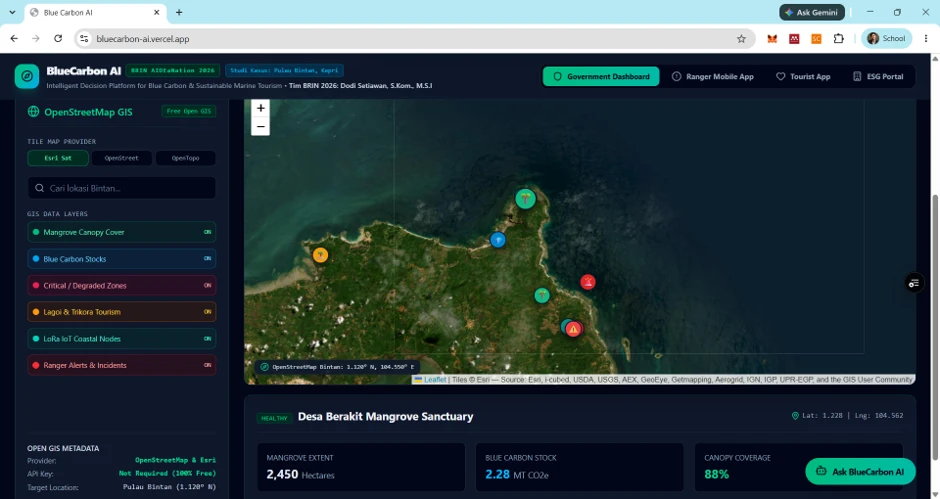Switch to Tourist App

point(803,76)
